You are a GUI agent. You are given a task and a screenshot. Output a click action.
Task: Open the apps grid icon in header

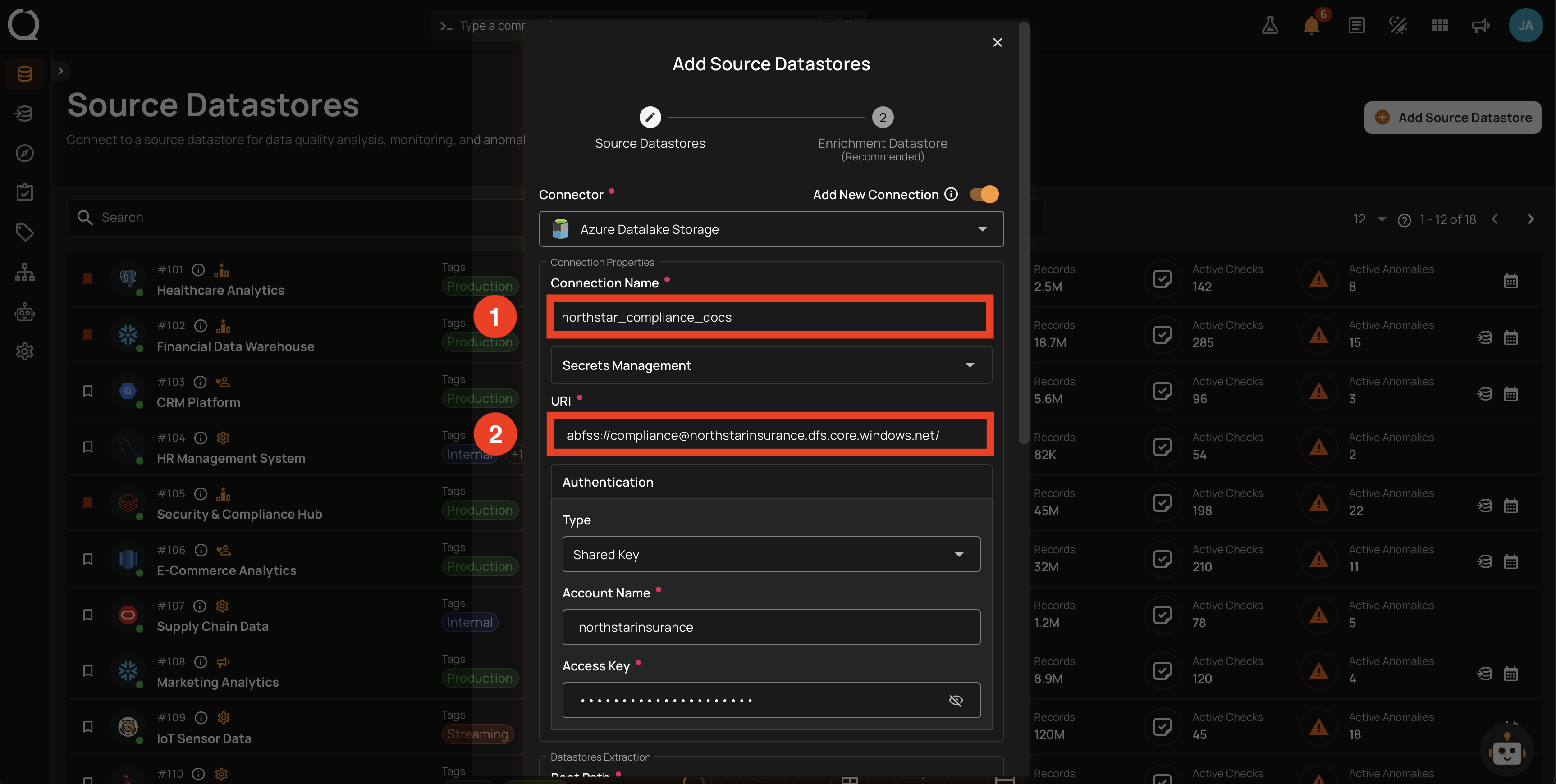pos(1440,25)
